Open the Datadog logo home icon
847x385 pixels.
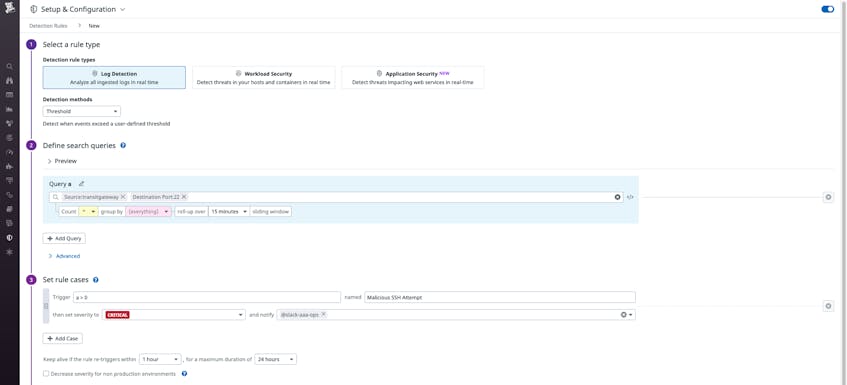[9, 8]
